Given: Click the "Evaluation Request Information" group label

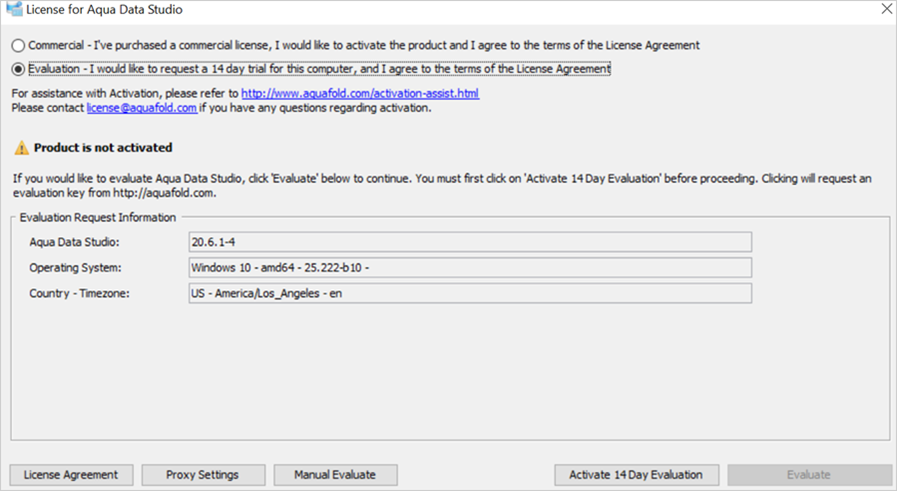Looking at the screenshot, I should (x=98, y=217).
